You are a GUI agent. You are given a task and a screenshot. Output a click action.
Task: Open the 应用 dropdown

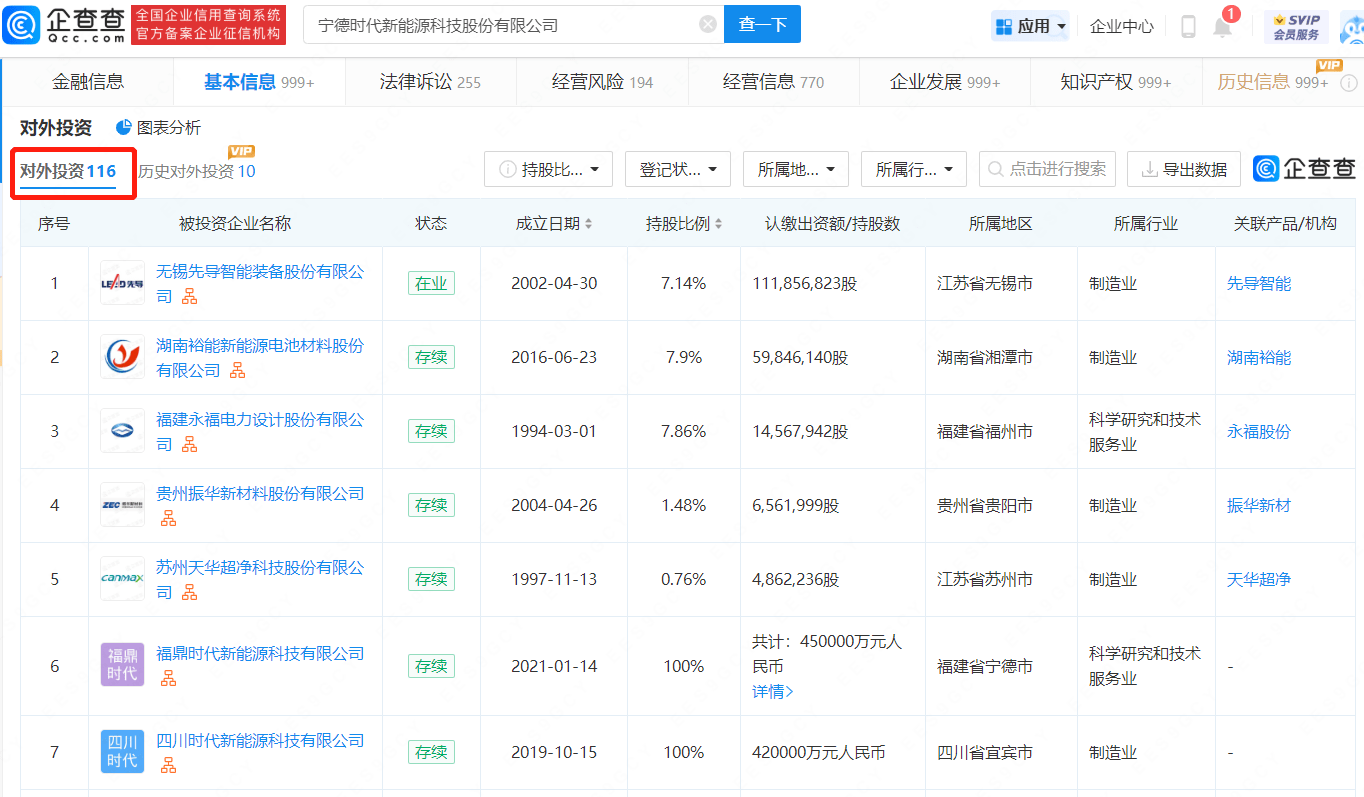point(1030,26)
